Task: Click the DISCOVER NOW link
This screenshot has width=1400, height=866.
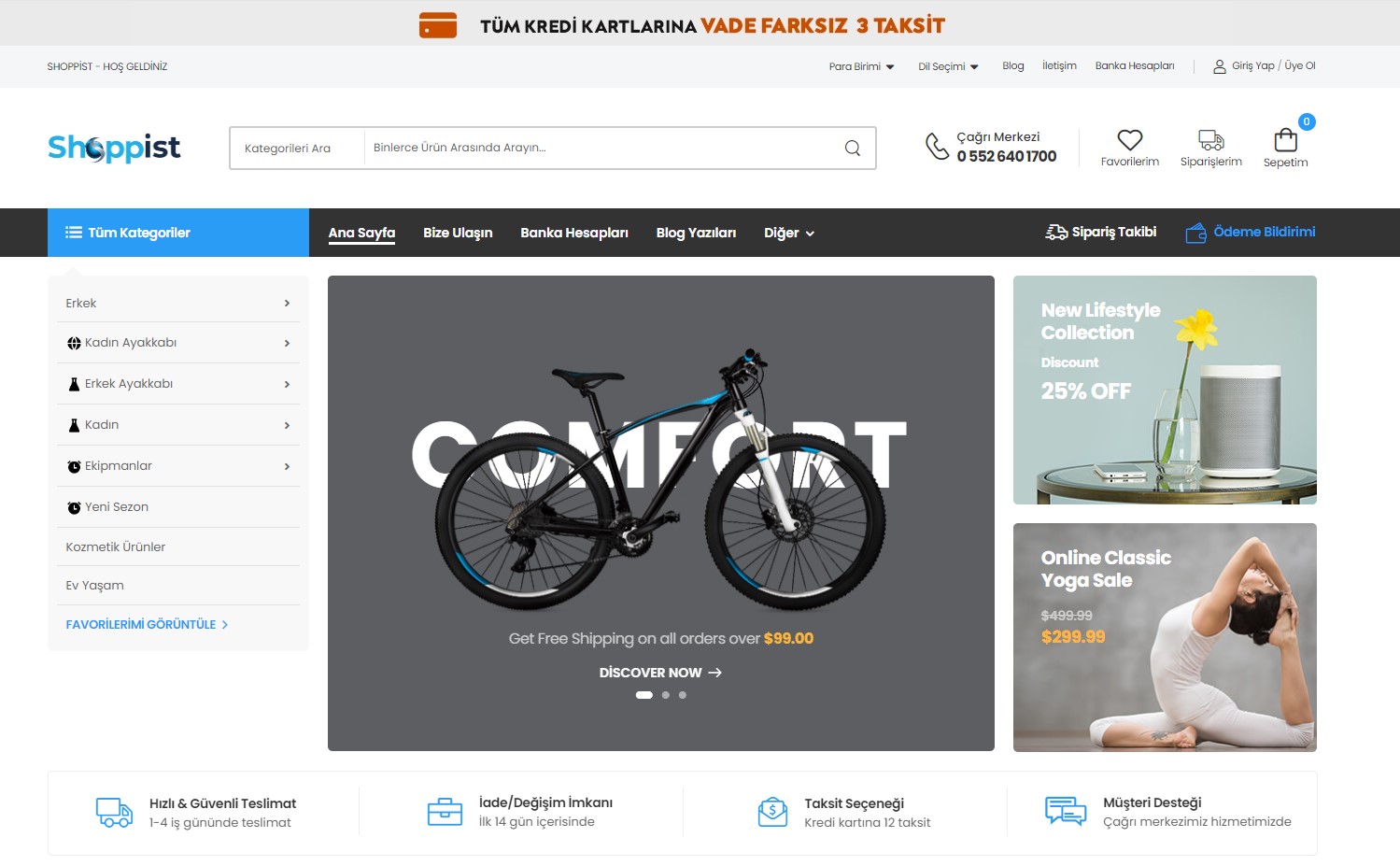Action: [659, 673]
